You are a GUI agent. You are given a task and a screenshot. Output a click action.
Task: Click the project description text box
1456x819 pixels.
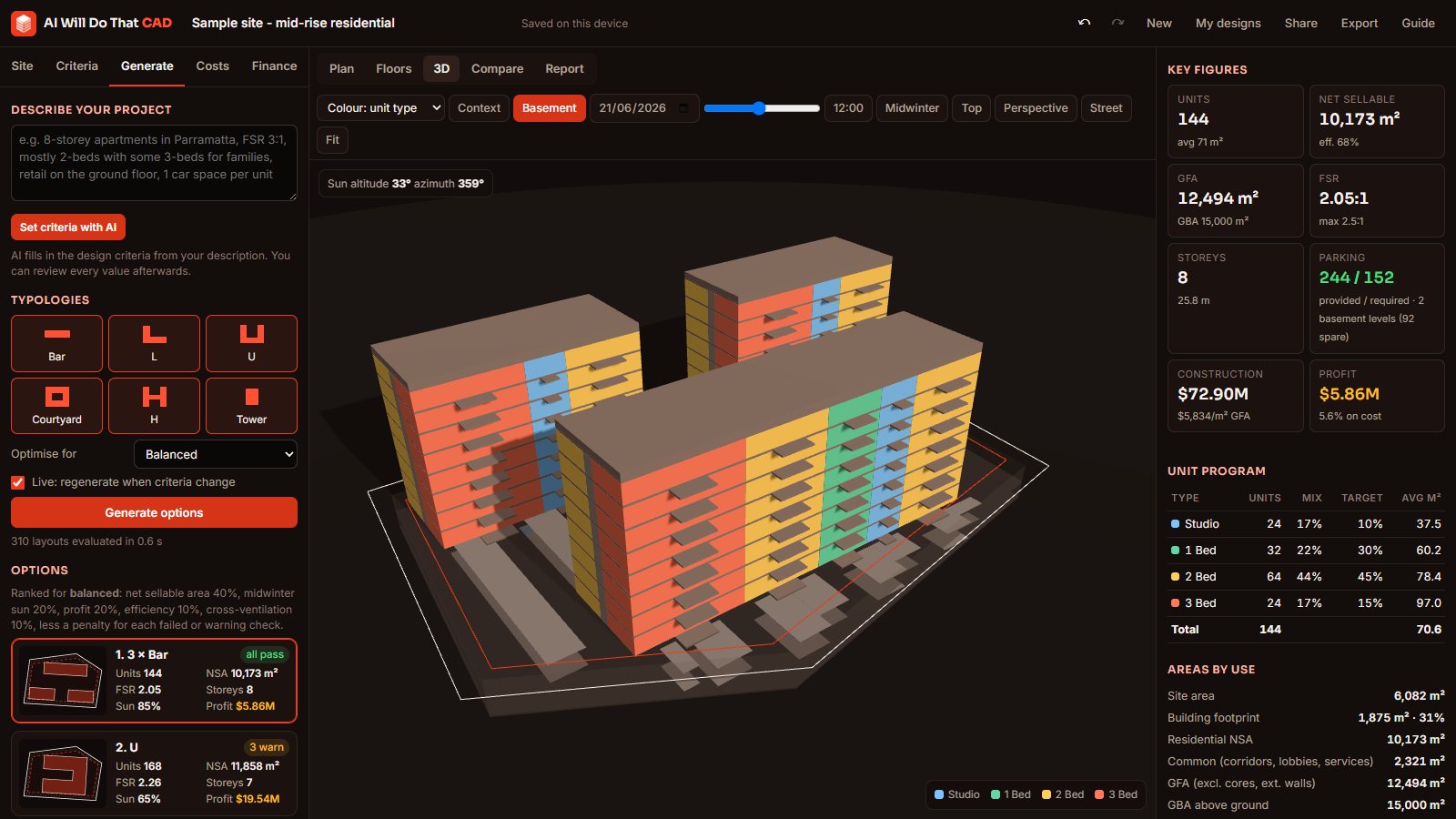click(x=154, y=163)
